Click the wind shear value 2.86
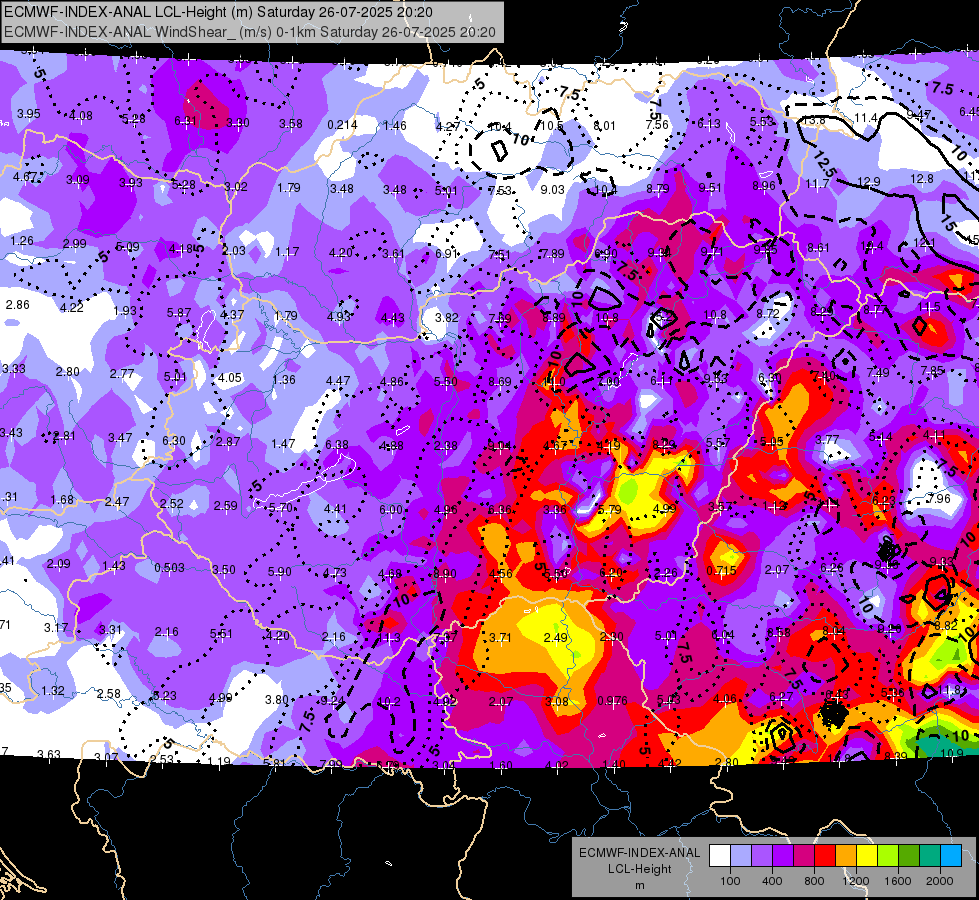Screen dimensions: 979x900 [x=17, y=305]
